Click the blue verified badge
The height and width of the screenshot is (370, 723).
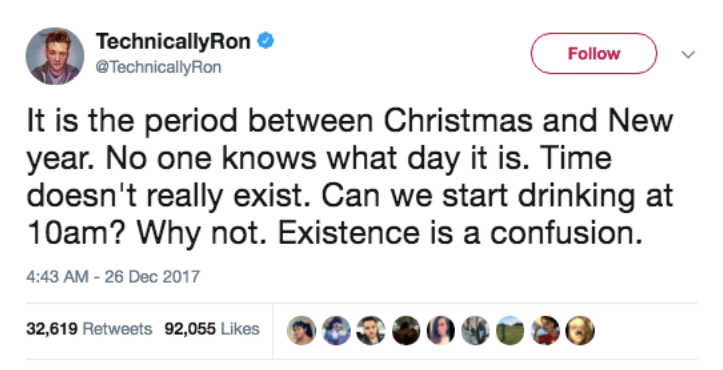click(266, 41)
